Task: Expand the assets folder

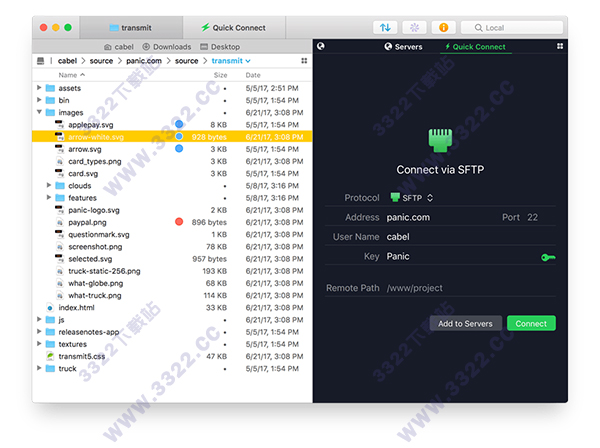Action: pos(39,88)
